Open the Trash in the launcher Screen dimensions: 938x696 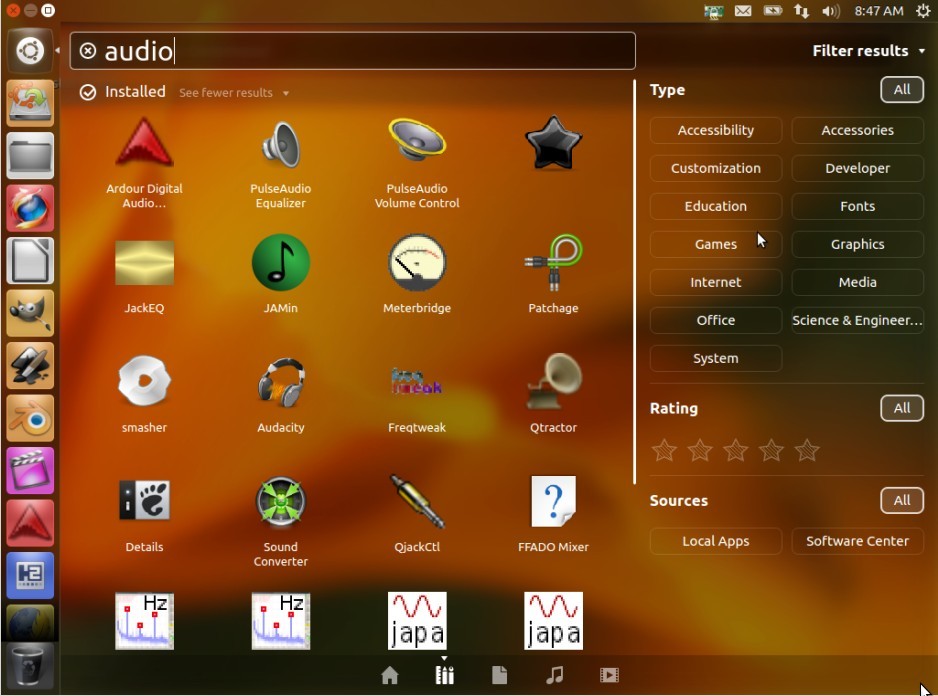30,668
